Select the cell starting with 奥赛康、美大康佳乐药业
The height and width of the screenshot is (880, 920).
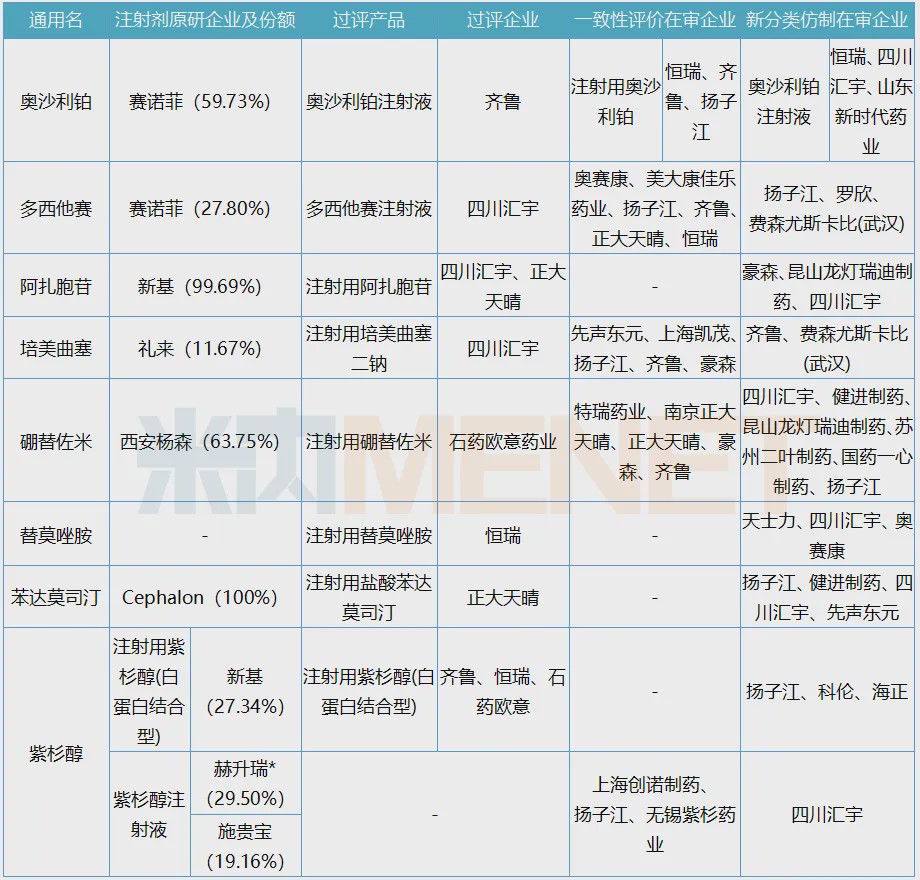click(x=655, y=208)
